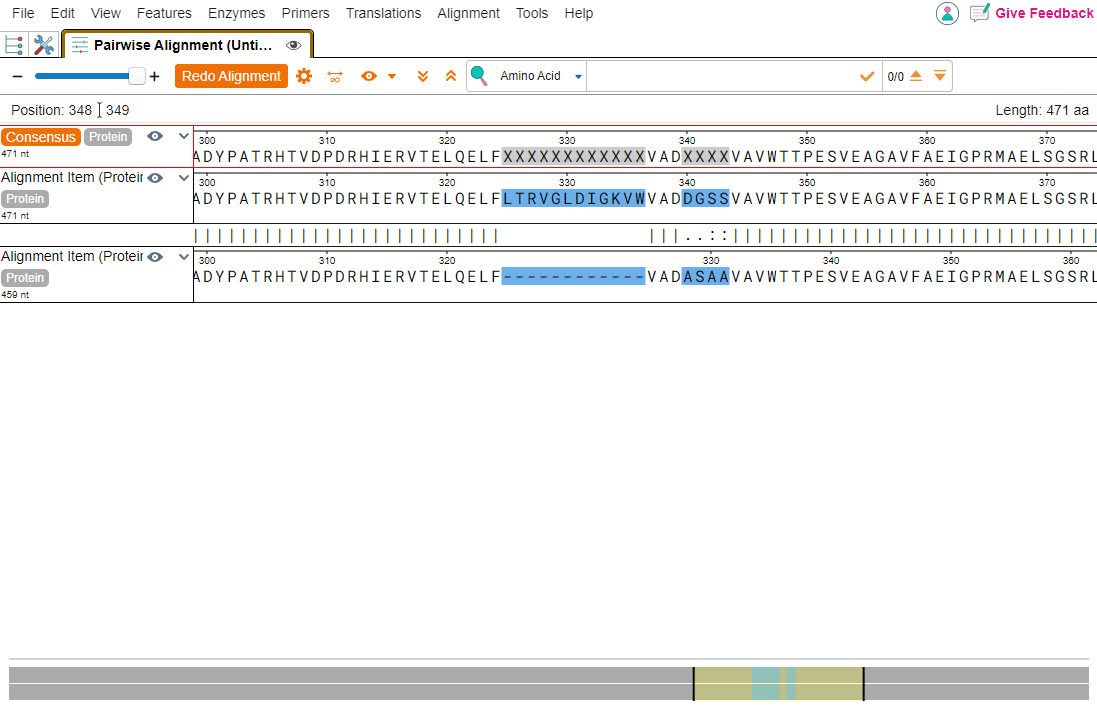Confirm search with the checkmark icon
This screenshot has height=707, width=1097.
click(x=867, y=76)
